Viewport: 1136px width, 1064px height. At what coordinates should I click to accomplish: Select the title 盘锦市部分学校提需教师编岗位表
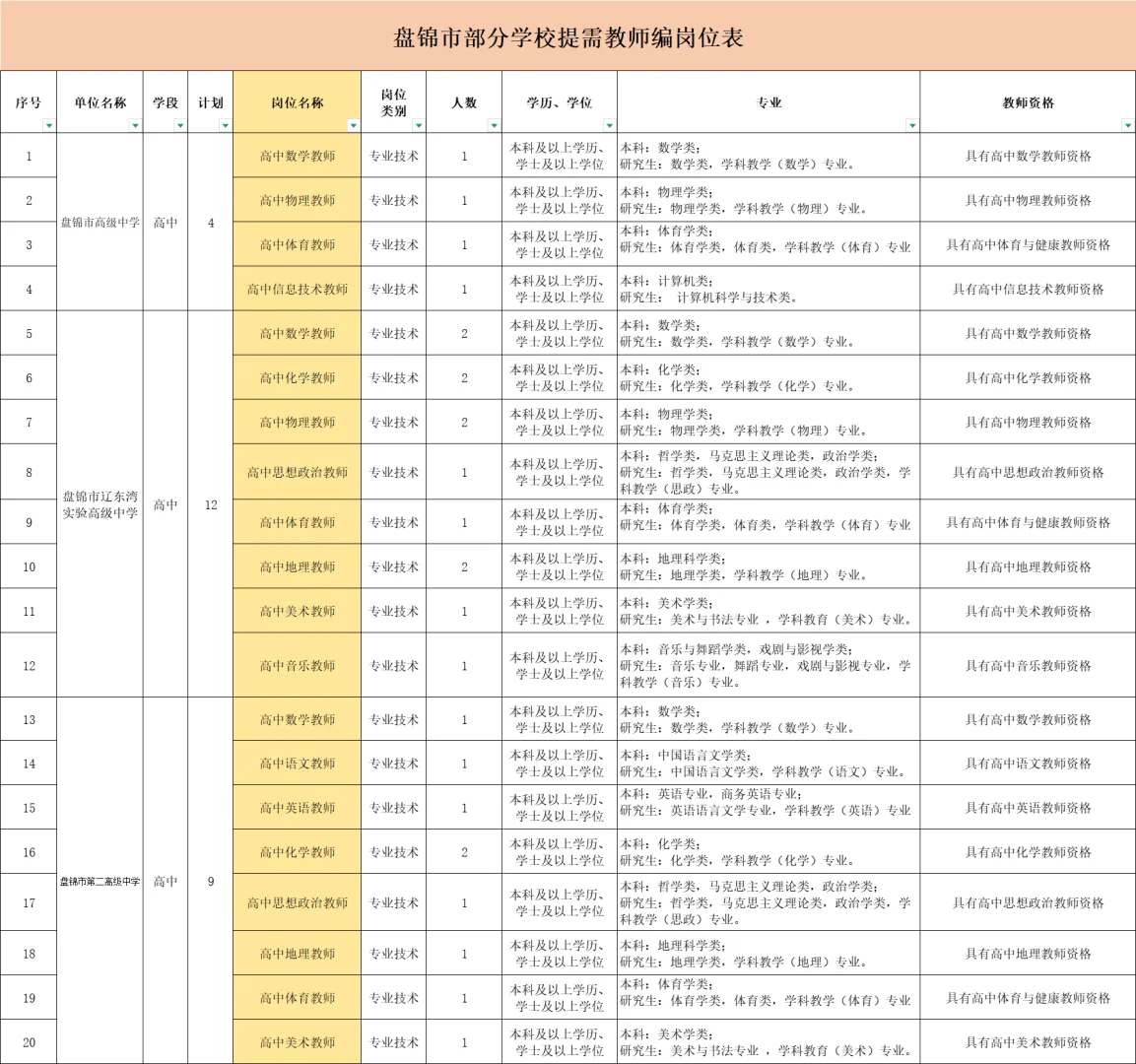pyautogui.click(x=568, y=37)
